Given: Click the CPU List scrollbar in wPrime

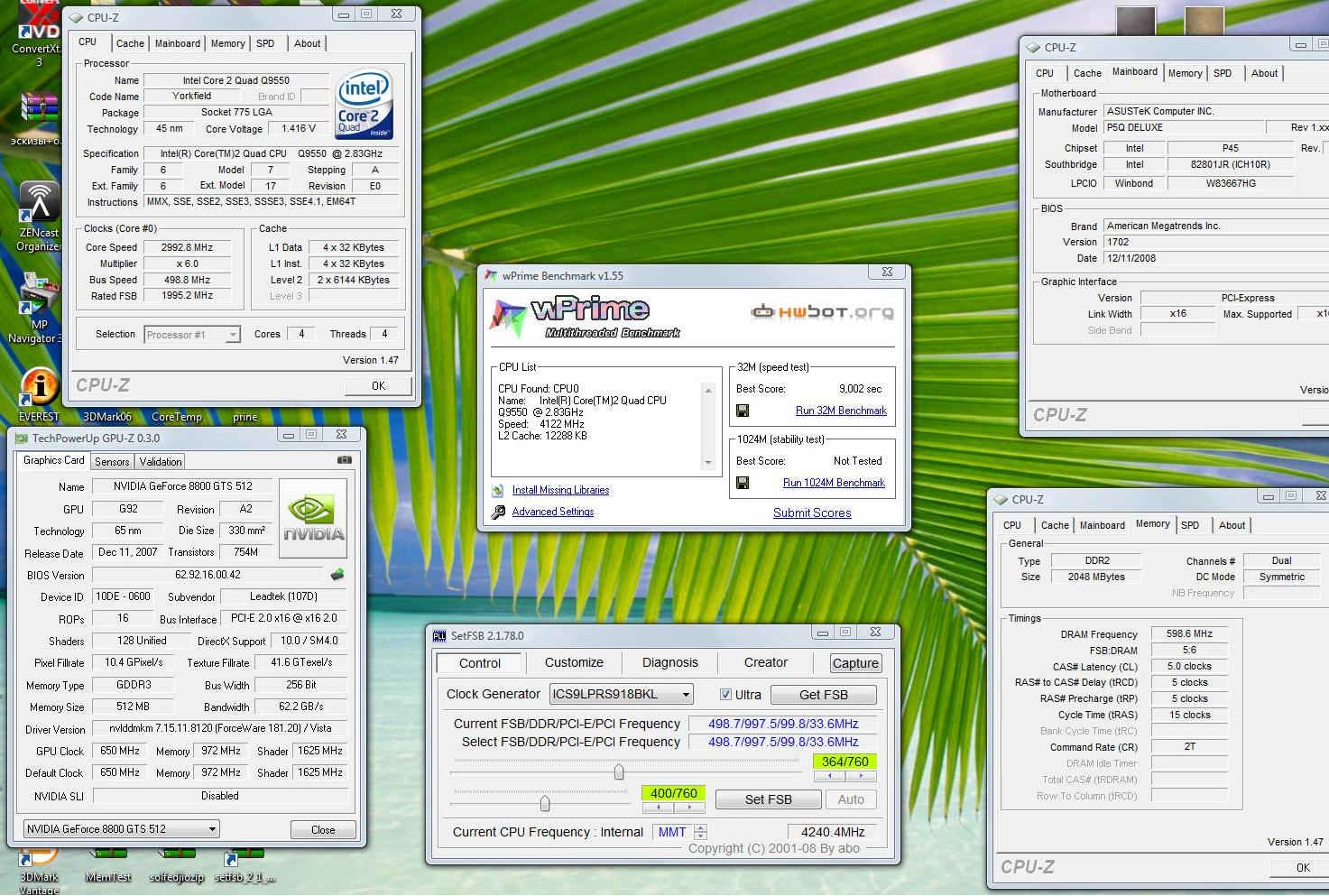Looking at the screenshot, I should (x=708, y=426).
